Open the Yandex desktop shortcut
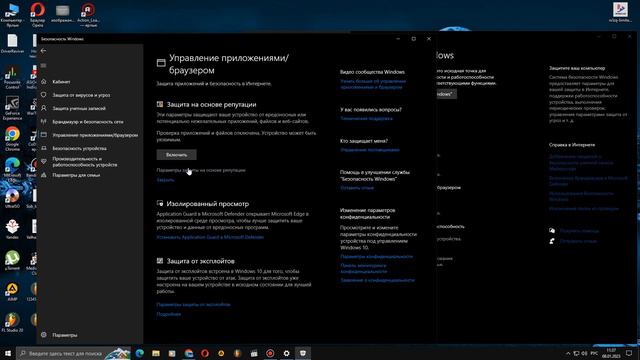Image resolution: width=640 pixels, height=360 pixels. pos(12,229)
